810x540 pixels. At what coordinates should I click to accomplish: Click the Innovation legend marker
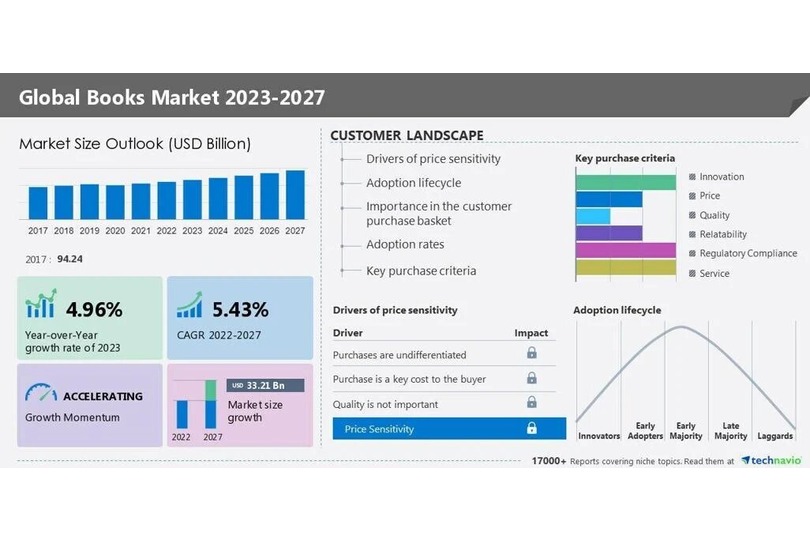692,177
